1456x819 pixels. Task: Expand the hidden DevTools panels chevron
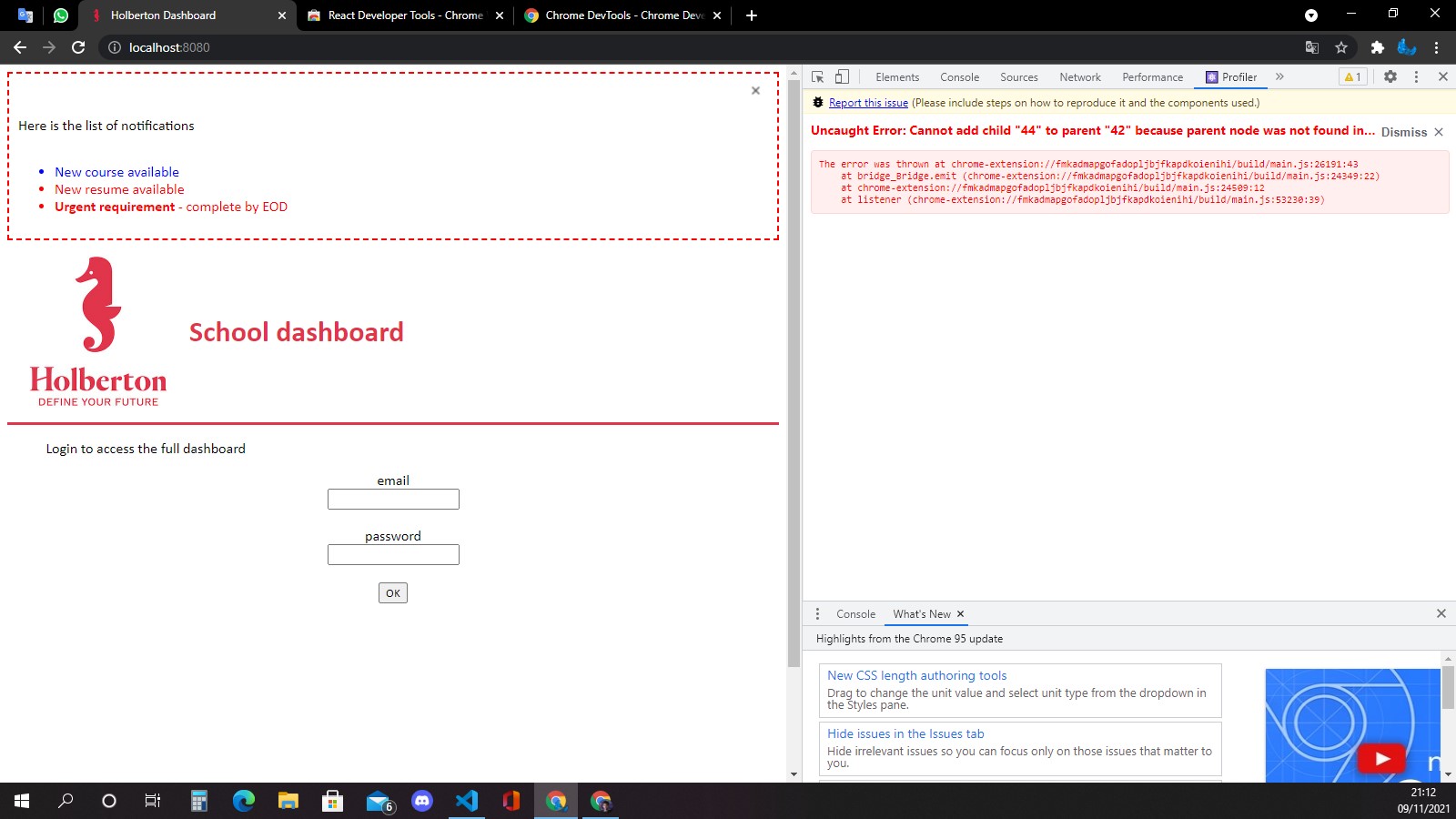1280,77
